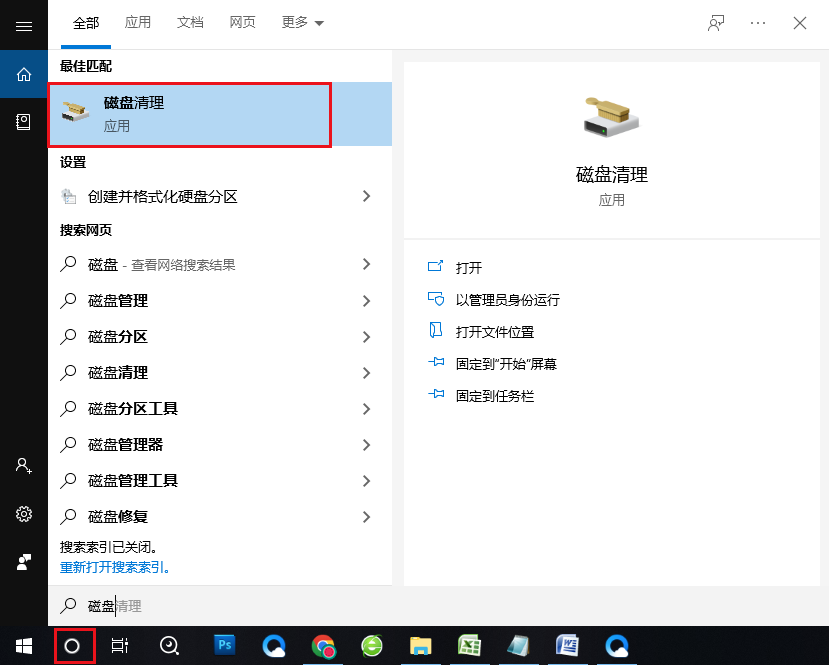Viewport: 829px width, 665px height.
Task: Open the hamburger menu in the search sidebar
Action: [24, 26]
